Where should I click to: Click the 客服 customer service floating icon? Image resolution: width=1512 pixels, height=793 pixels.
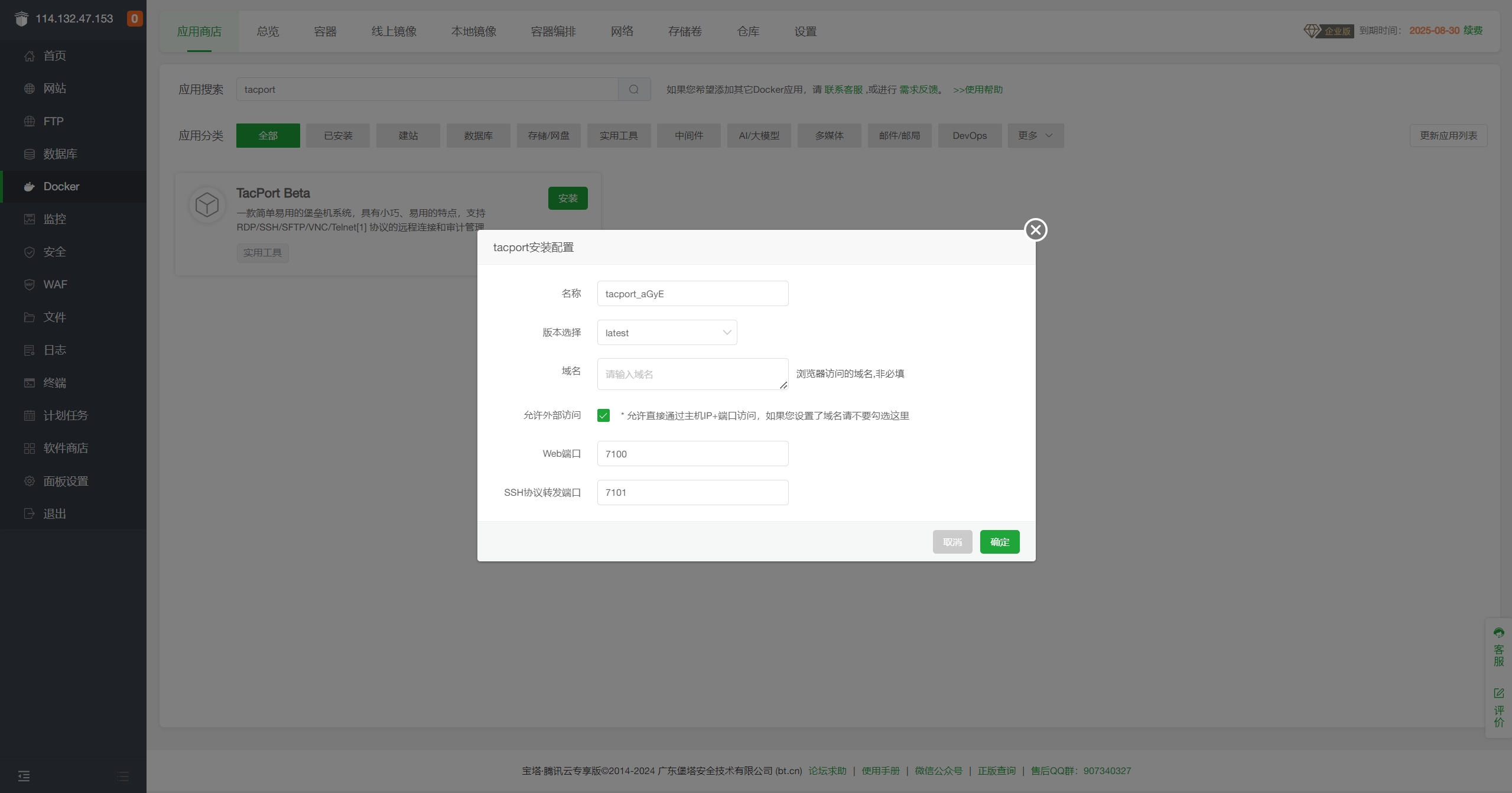pos(1499,648)
